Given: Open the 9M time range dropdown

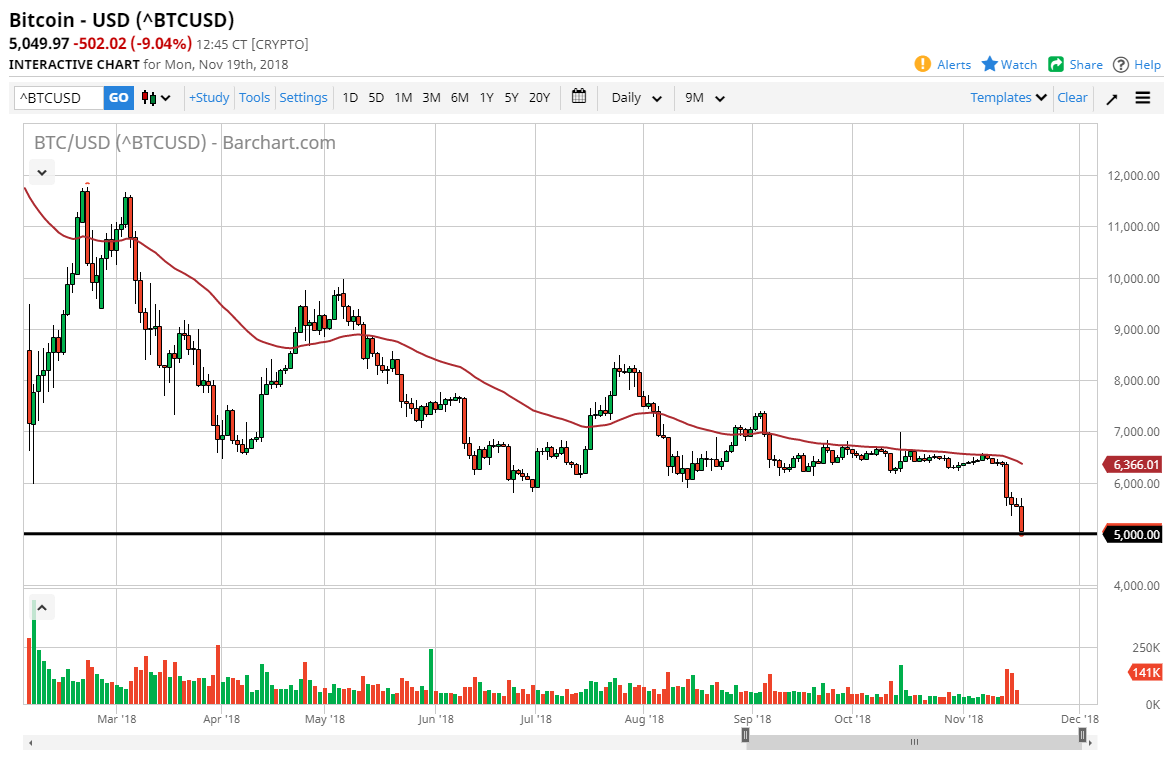Looking at the screenshot, I should [704, 97].
